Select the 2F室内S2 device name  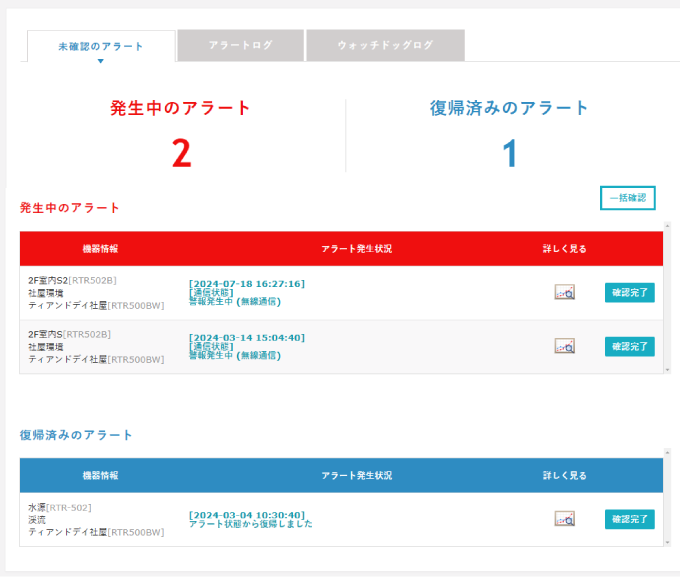(x=48, y=281)
